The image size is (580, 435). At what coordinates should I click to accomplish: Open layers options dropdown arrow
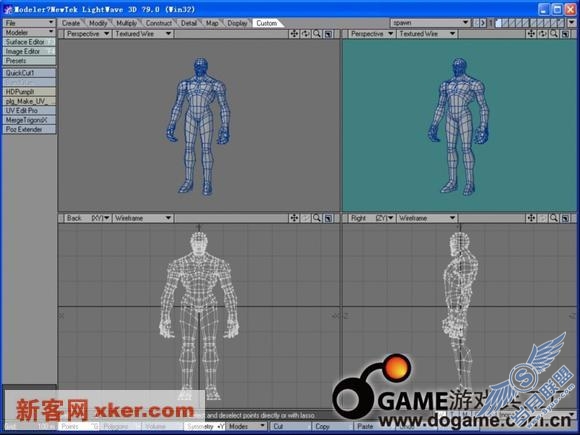(x=571, y=23)
